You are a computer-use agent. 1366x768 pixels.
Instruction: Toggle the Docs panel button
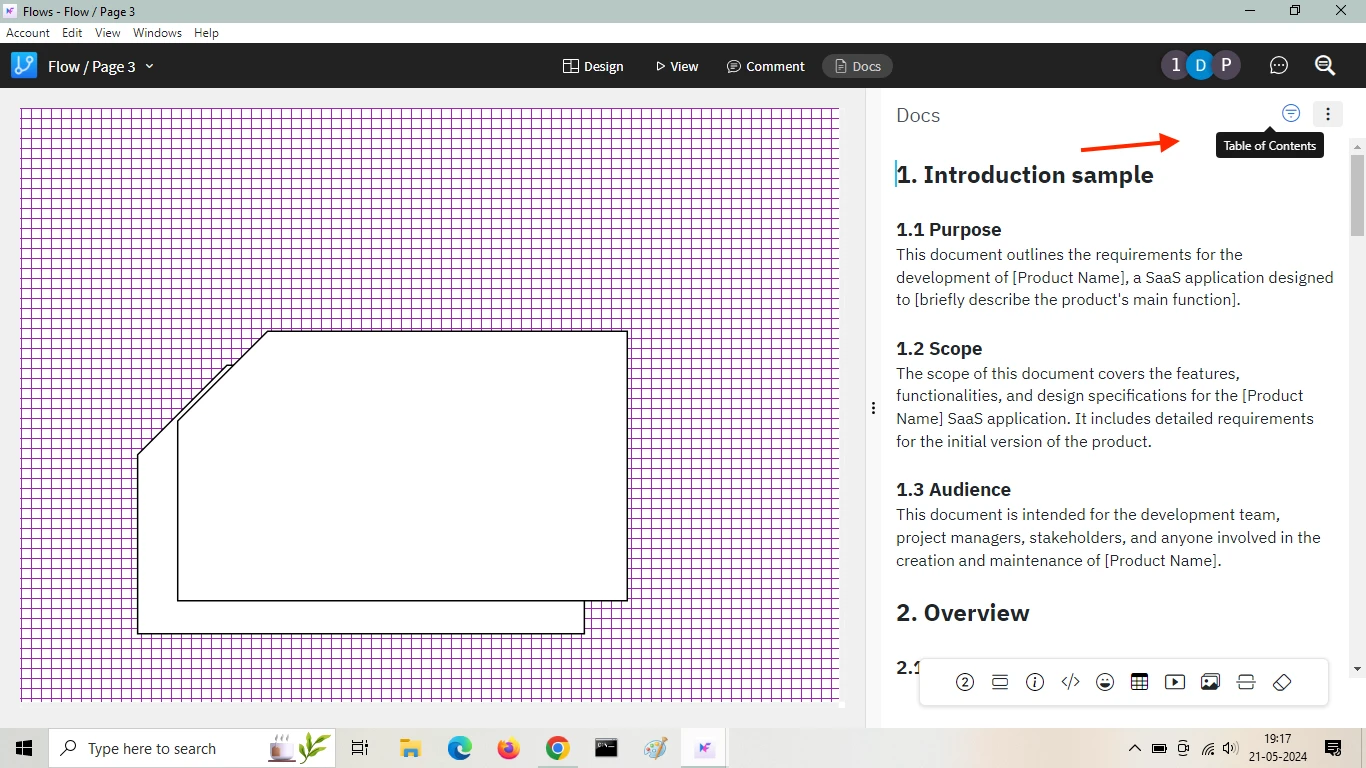[856, 66]
